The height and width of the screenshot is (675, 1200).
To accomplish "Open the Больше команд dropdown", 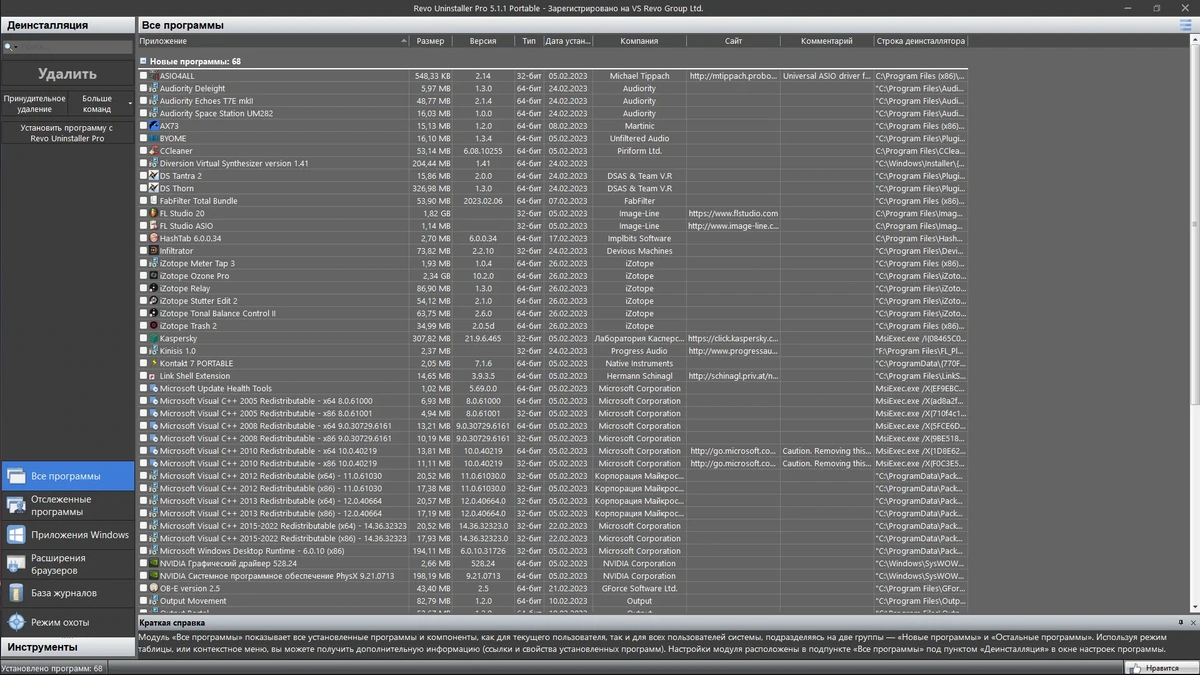I will click(102, 104).
